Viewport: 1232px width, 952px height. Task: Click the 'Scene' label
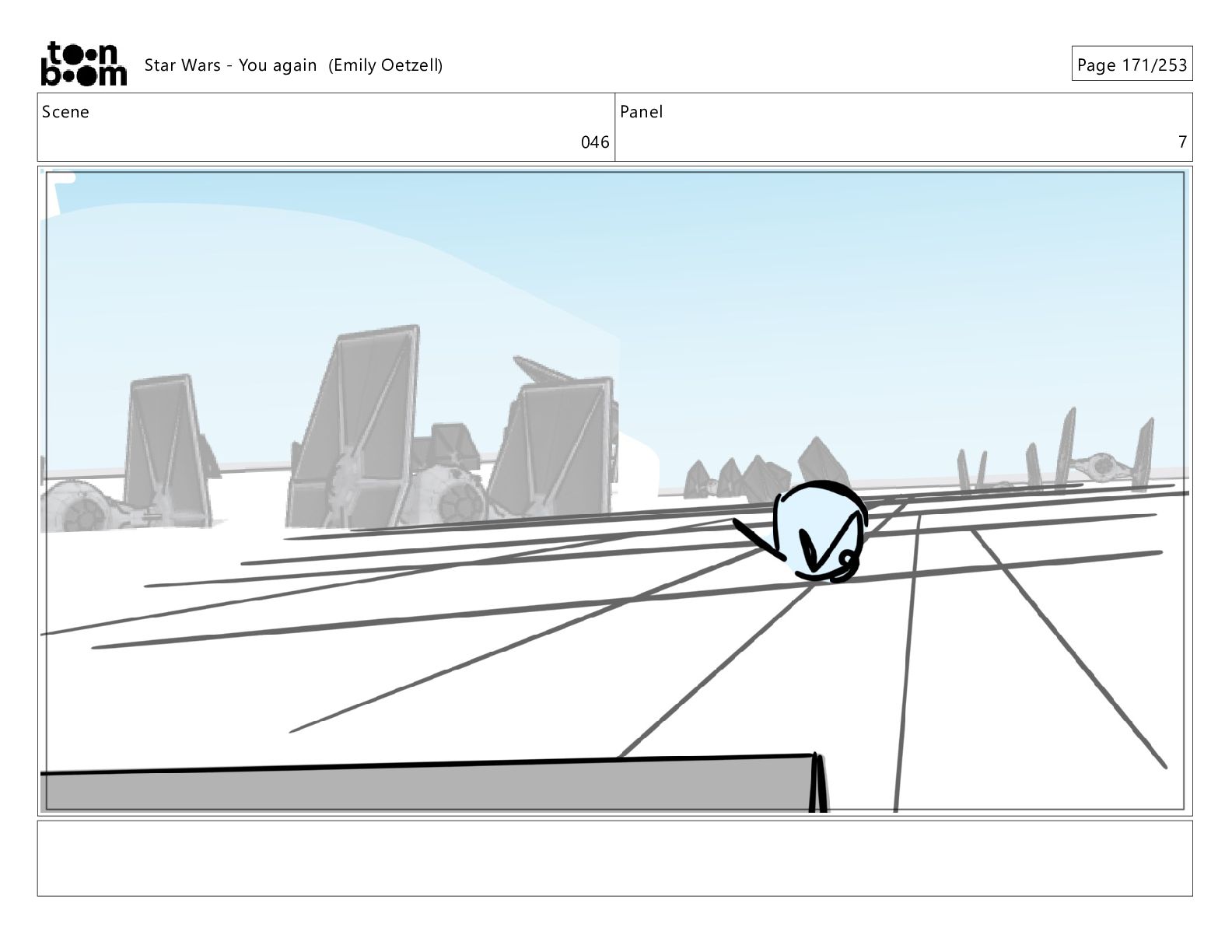point(65,112)
